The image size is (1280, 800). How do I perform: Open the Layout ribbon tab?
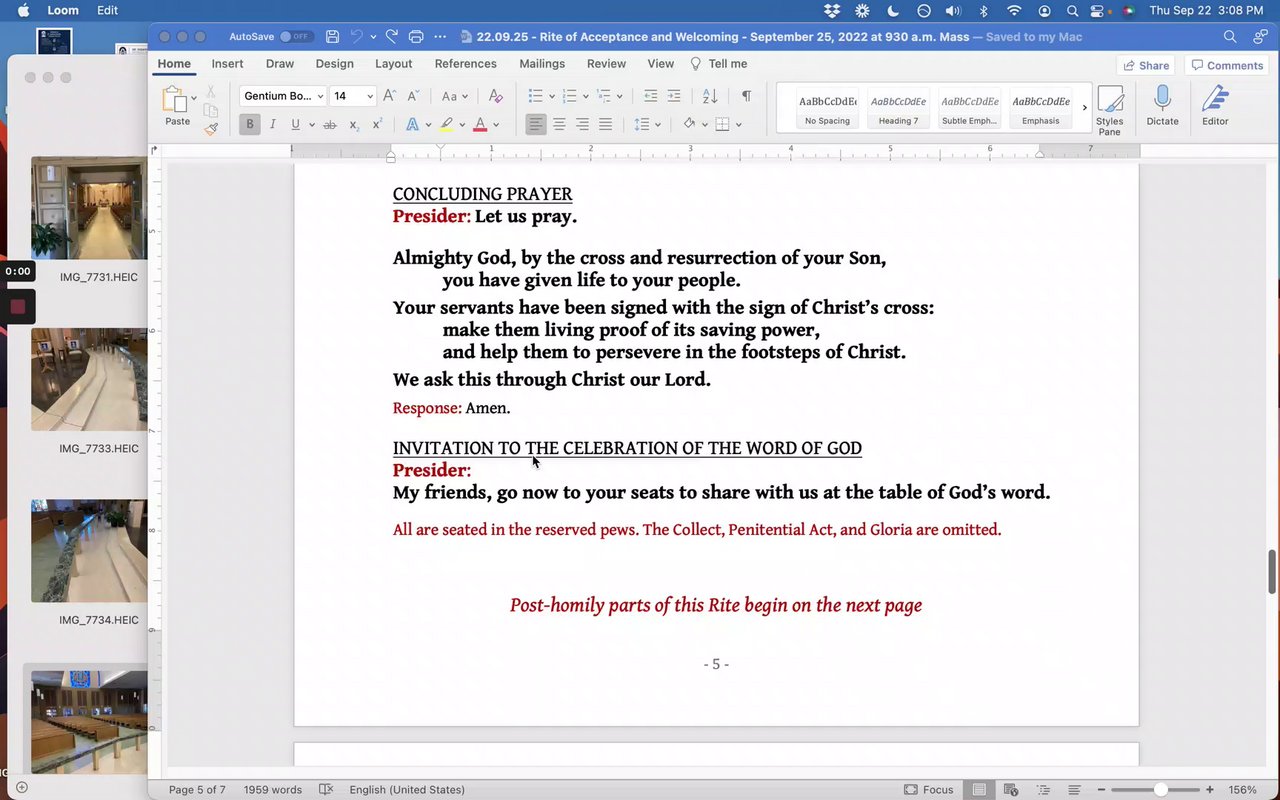pyautogui.click(x=393, y=63)
